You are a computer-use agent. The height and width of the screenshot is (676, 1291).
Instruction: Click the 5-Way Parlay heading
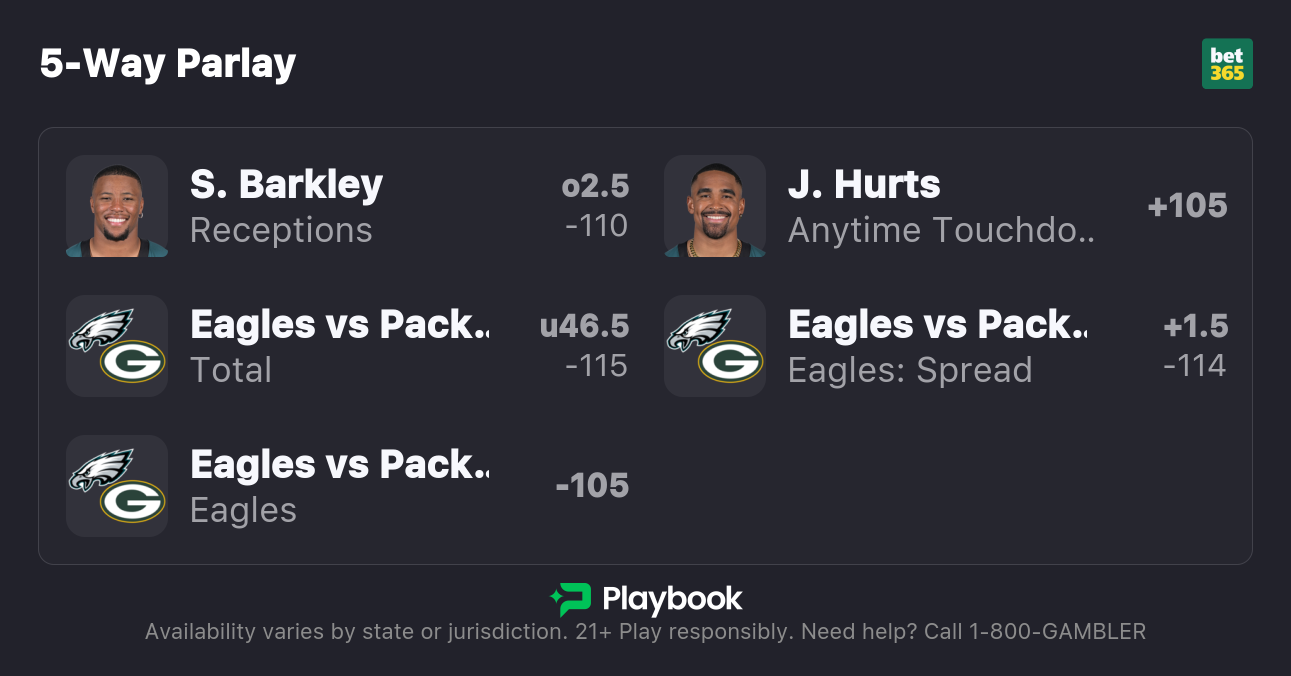pos(168,64)
